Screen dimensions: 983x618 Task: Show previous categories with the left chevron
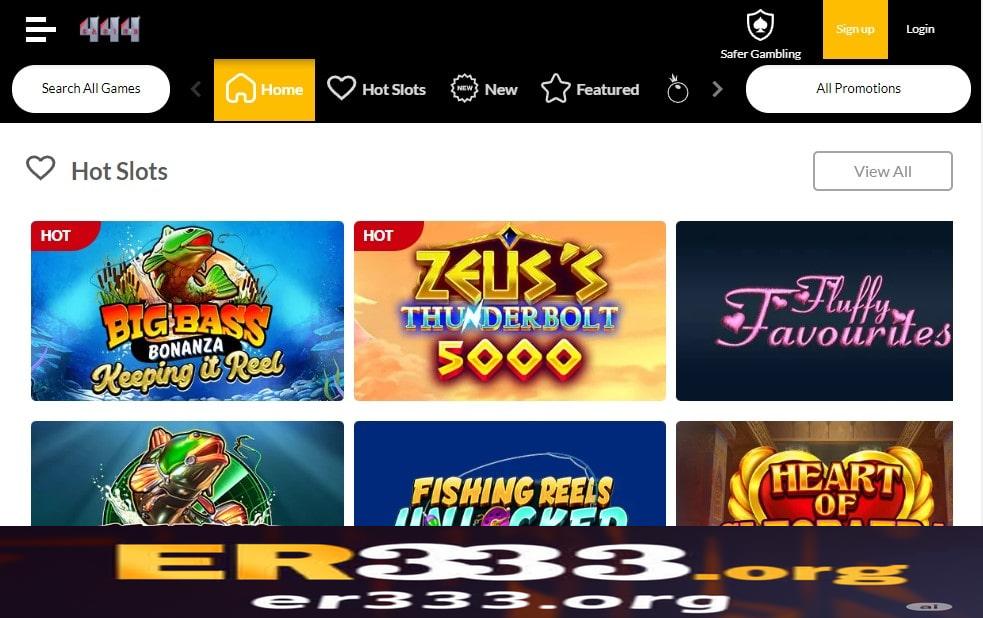coord(196,89)
